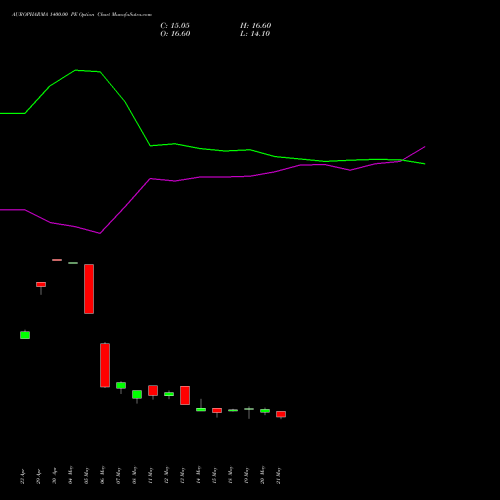Click the 13 May date label
Screen dimensions: 500x500
point(182,475)
